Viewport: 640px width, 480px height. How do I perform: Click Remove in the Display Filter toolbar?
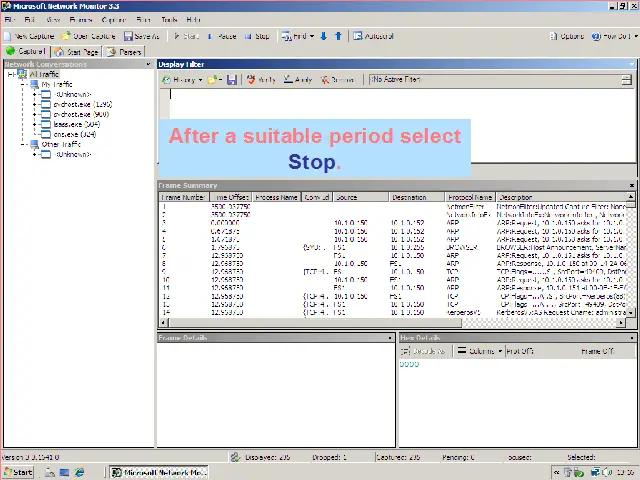(x=338, y=80)
